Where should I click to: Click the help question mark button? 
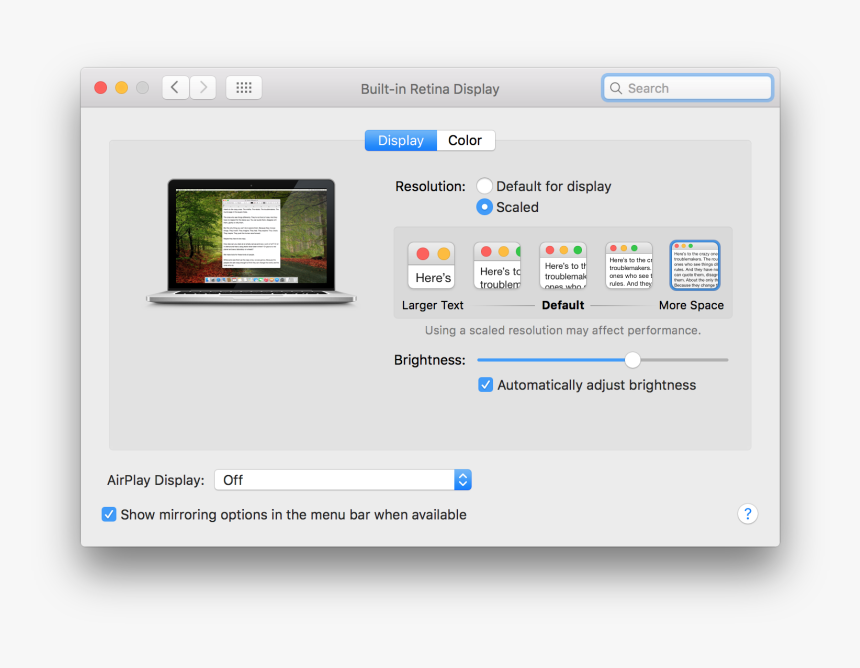(x=747, y=514)
